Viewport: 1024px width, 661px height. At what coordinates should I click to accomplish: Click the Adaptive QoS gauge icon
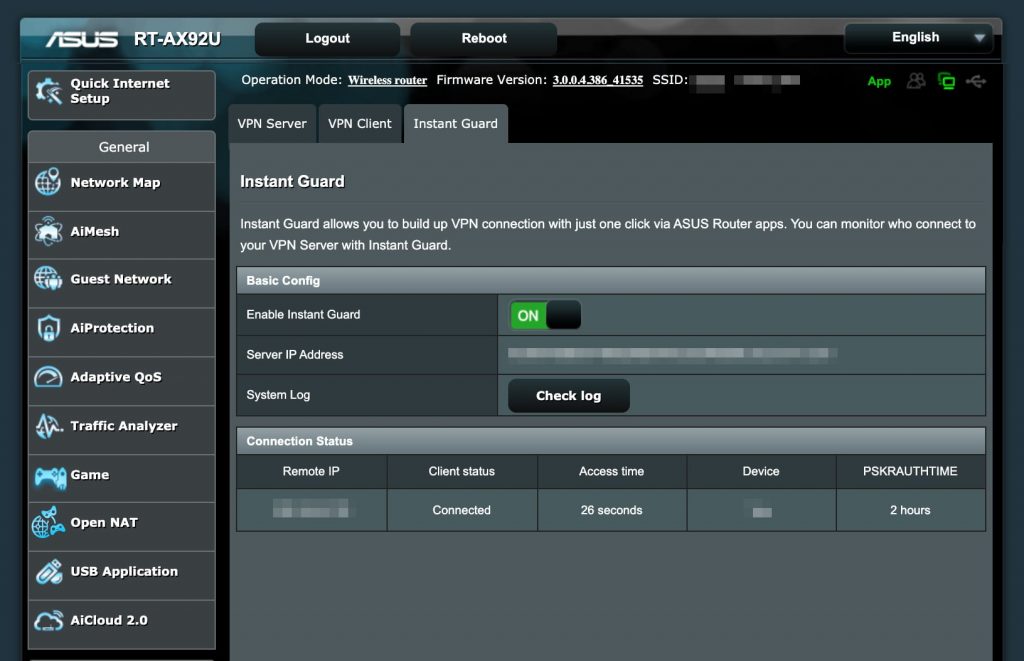48,377
